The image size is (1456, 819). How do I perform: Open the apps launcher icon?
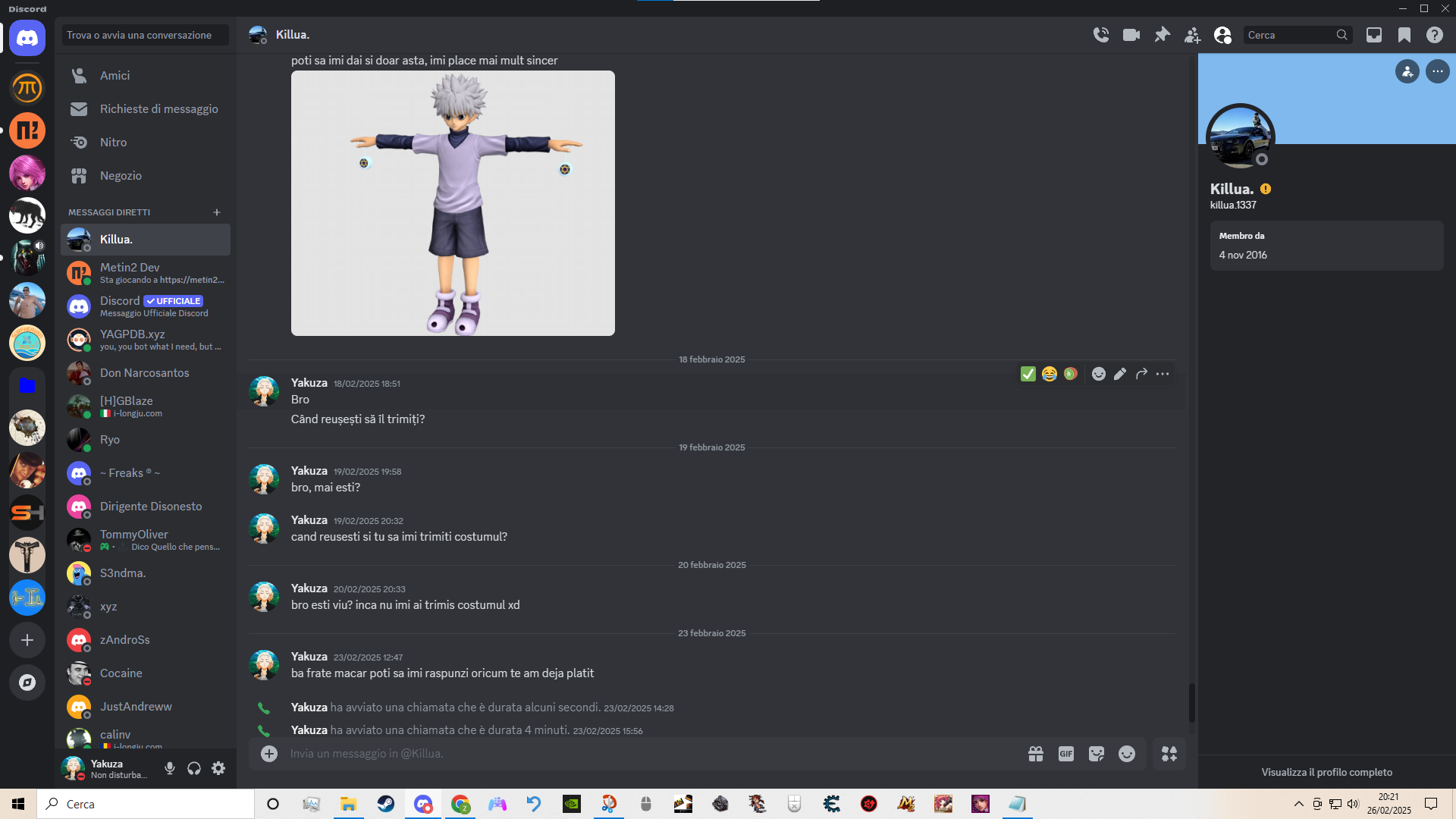[x=1169, y=754]
